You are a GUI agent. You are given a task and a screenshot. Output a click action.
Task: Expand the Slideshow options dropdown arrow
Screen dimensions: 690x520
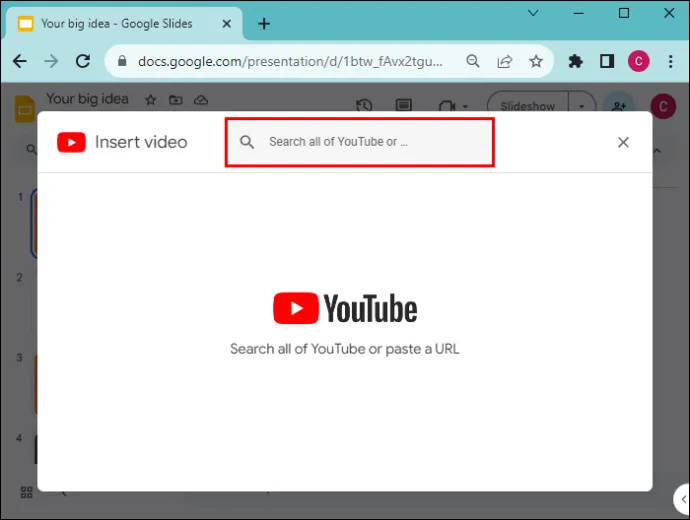pyautogui.click(x=582, y=106)
